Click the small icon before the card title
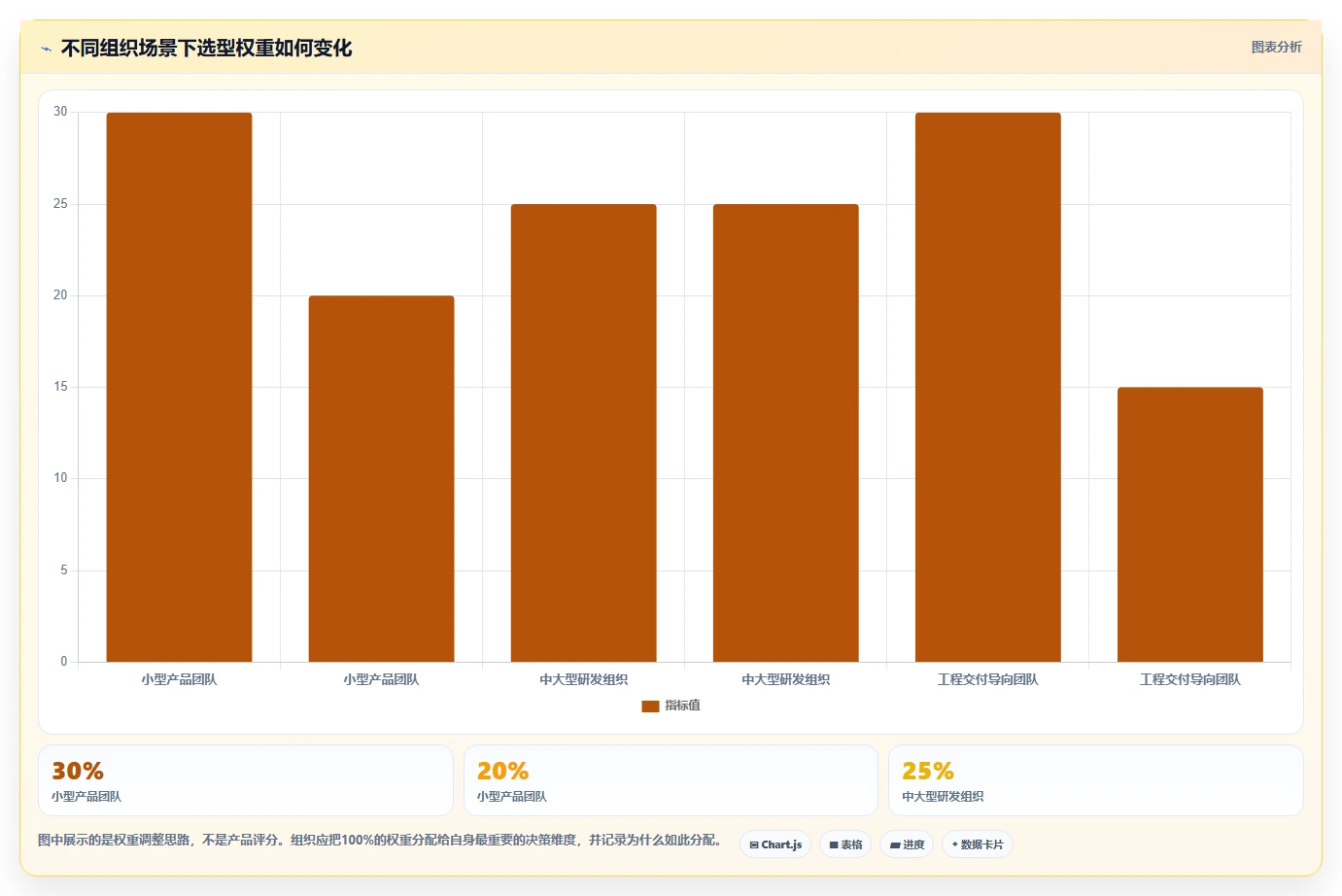Screen dimensions: 1342x896 [x=46, y=49]
